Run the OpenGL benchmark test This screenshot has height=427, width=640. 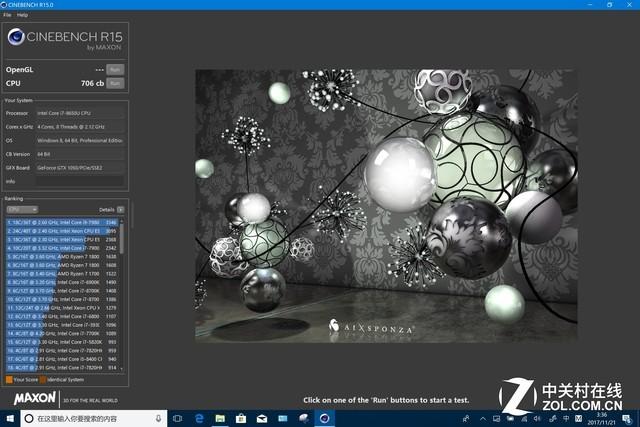coord(114,69)
